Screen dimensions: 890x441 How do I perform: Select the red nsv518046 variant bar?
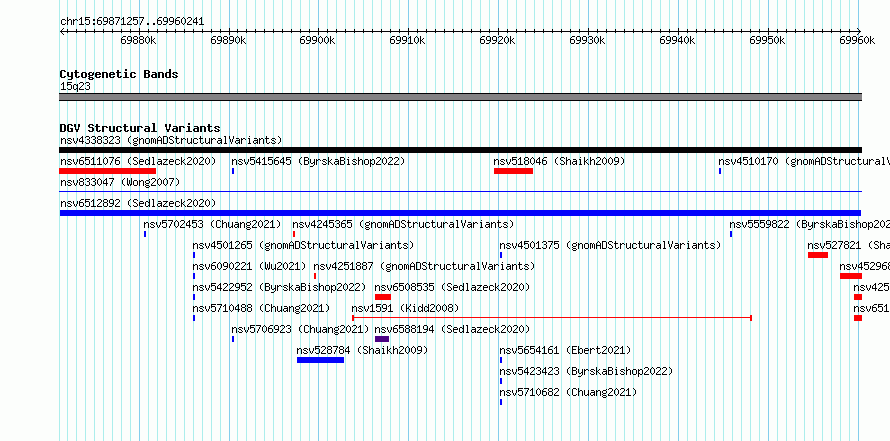[513, 171]
